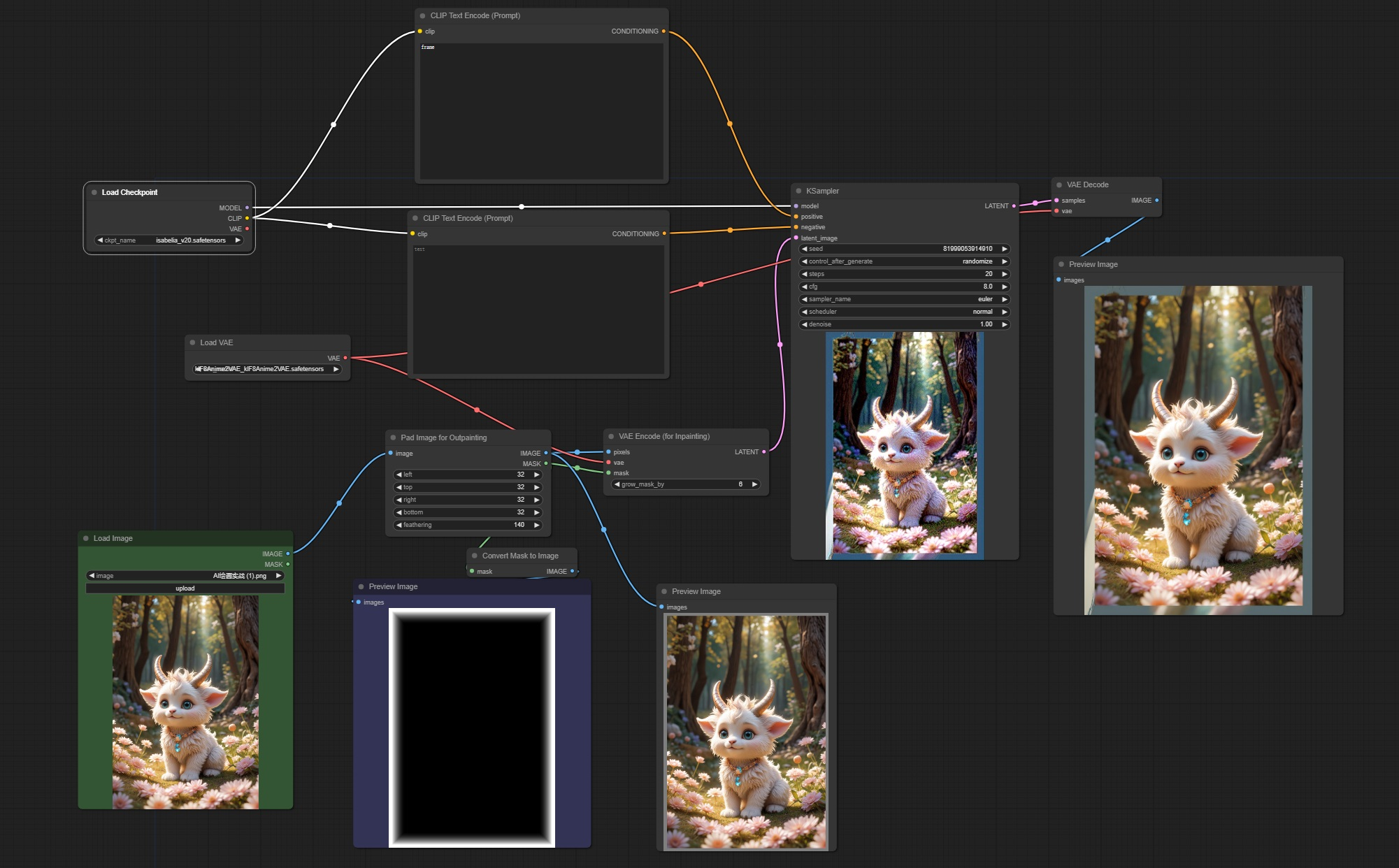Open the scheduler normal dropdown
Screen dimensions: 1399x868
click(x=903, y=312)
